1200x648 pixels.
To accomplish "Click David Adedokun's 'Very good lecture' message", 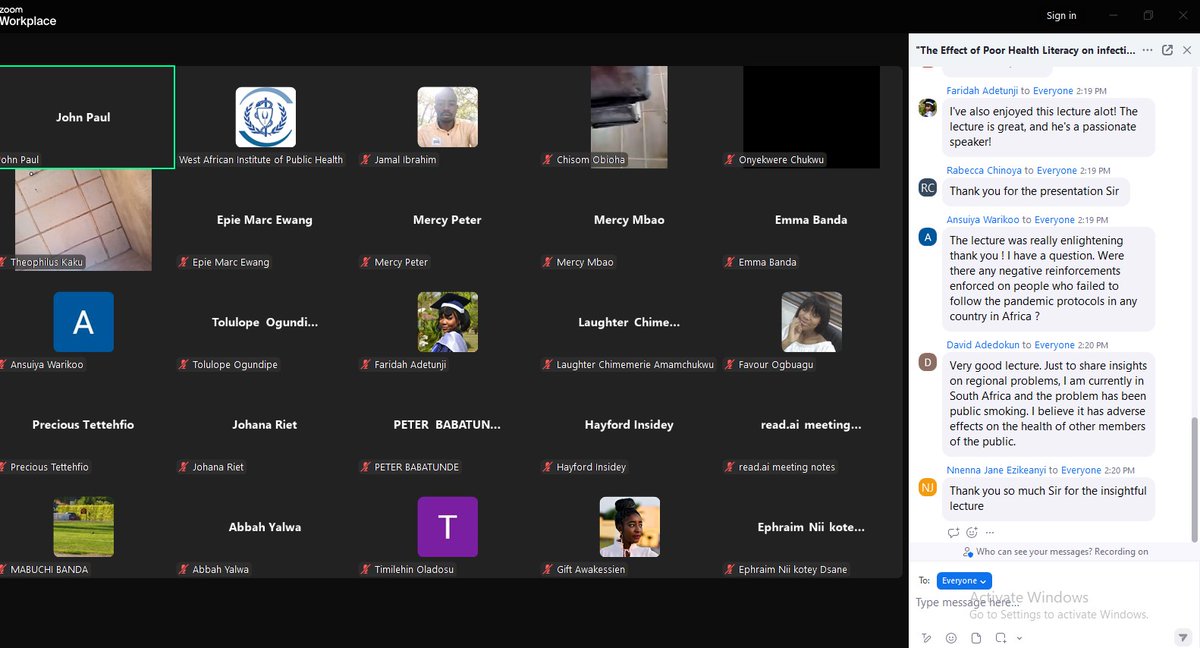I will pos(1047,404).
